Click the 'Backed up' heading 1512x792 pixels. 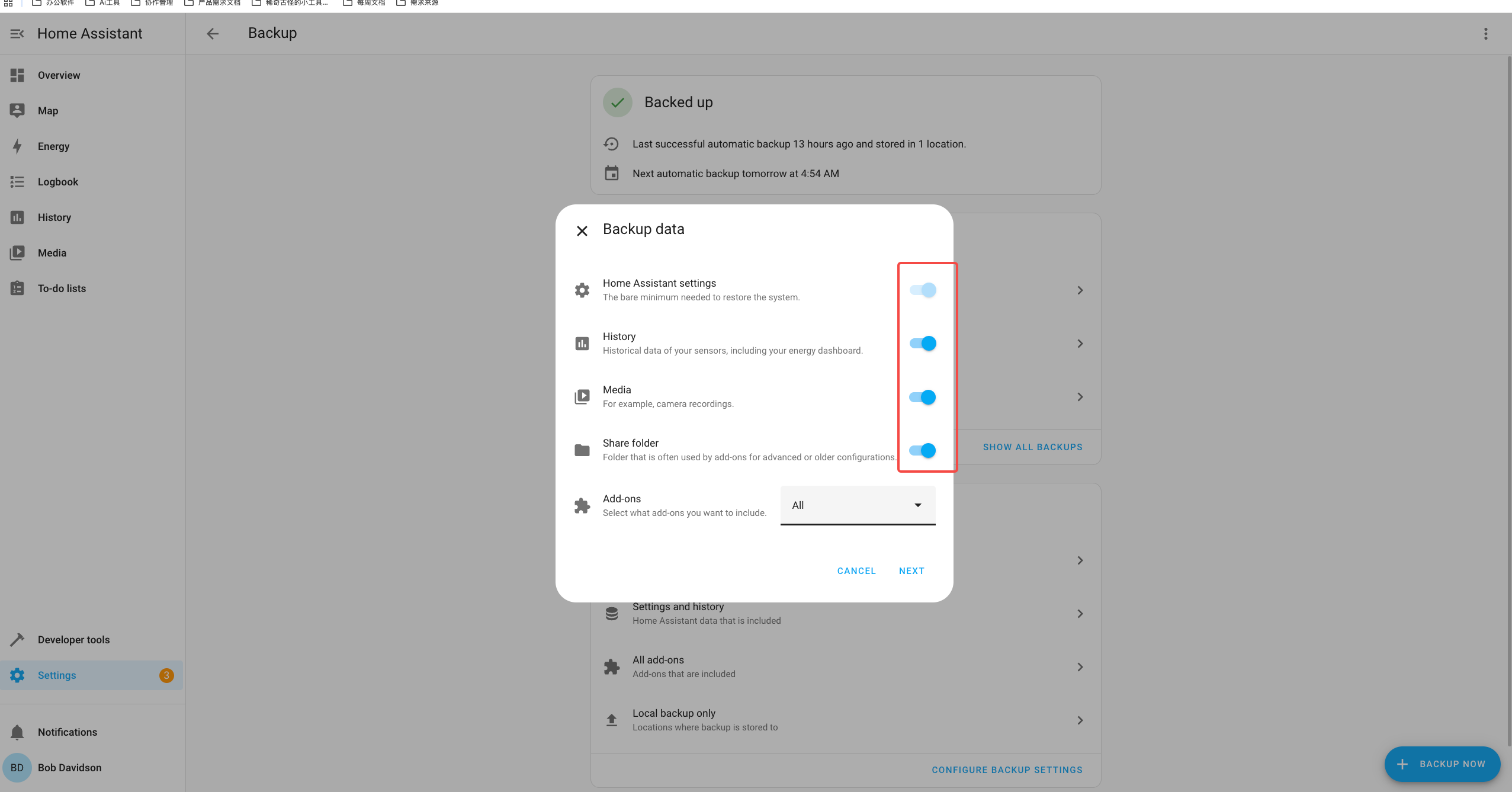679,102
